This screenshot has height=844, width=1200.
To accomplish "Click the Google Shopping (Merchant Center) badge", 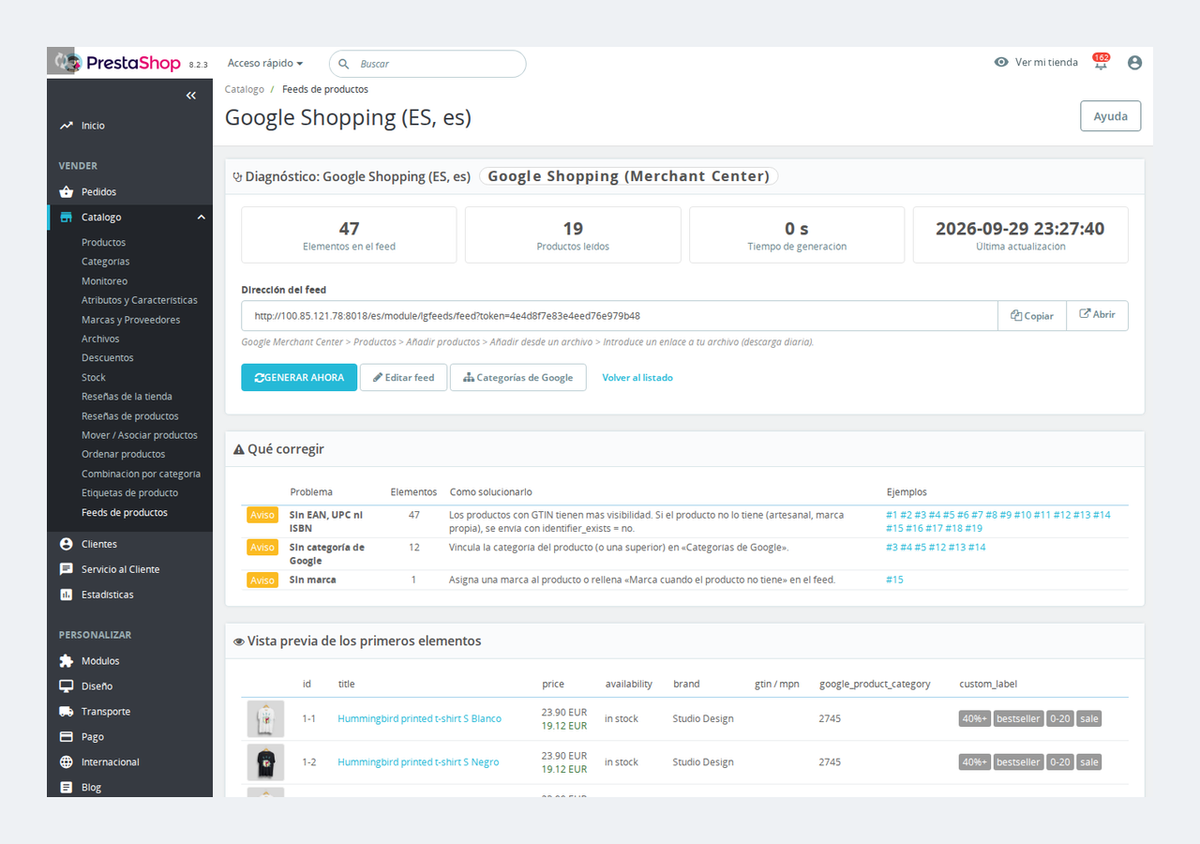I will coord(629,176).
